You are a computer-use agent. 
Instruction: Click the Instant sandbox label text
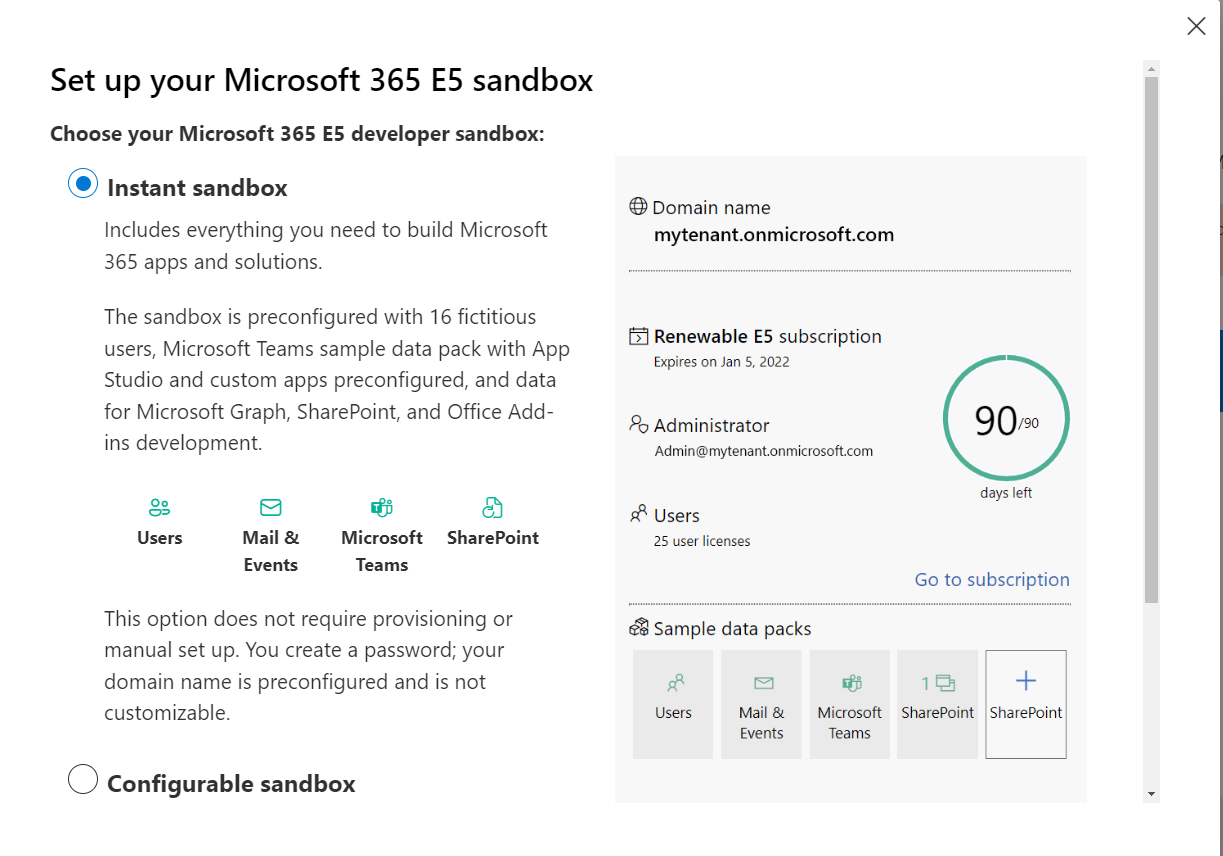pyautogui.click(x=197, y=188)
